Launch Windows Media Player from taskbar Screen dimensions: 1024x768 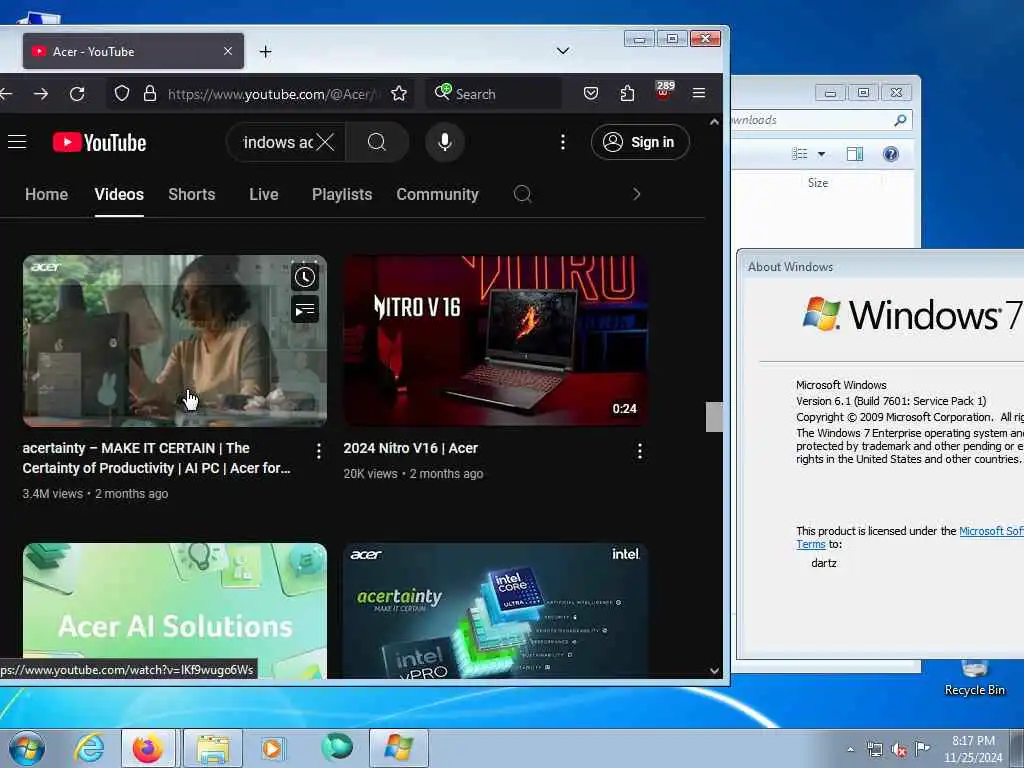(273, 748)
